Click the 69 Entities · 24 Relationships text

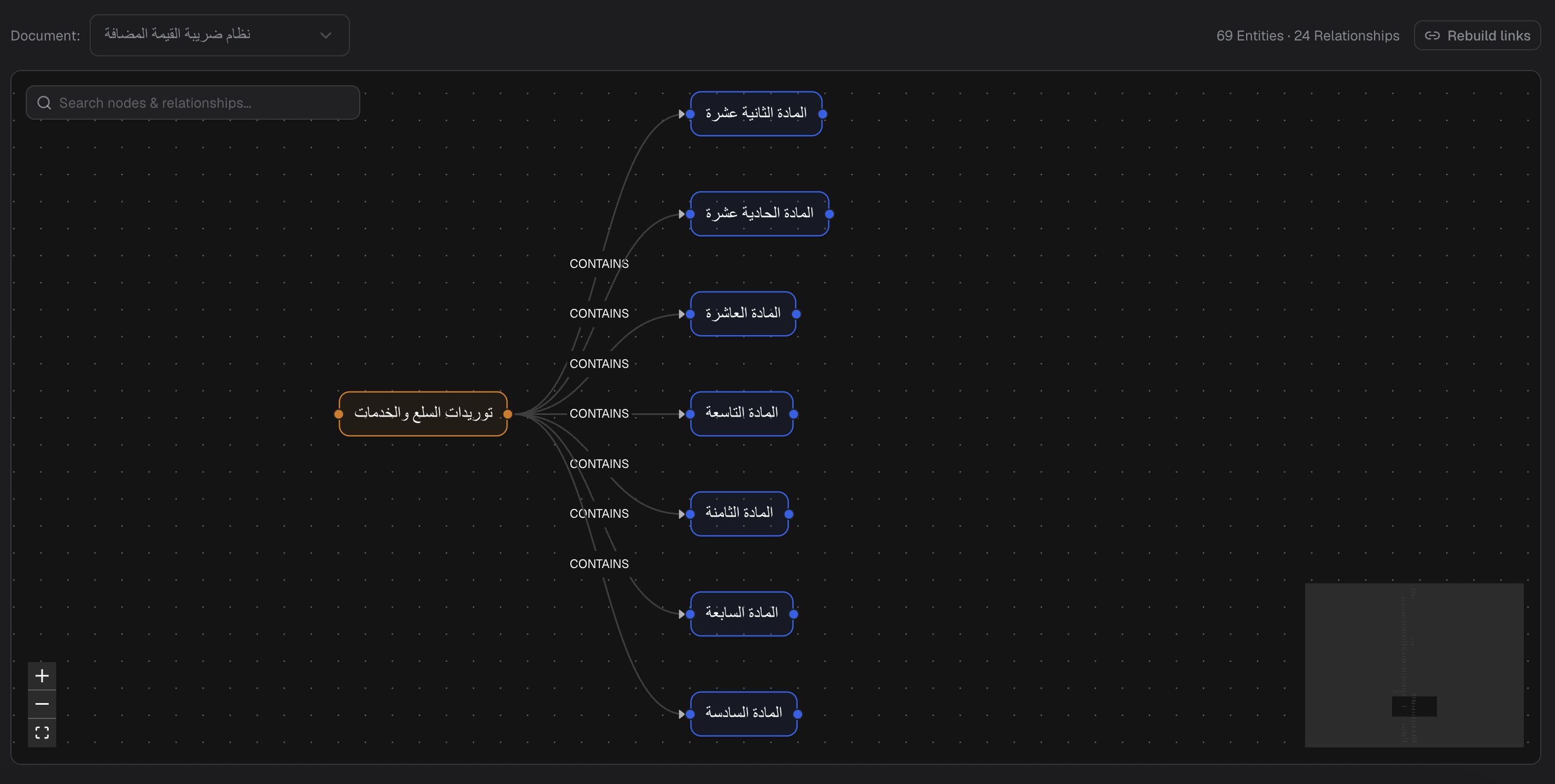[x=1307, y=36]
